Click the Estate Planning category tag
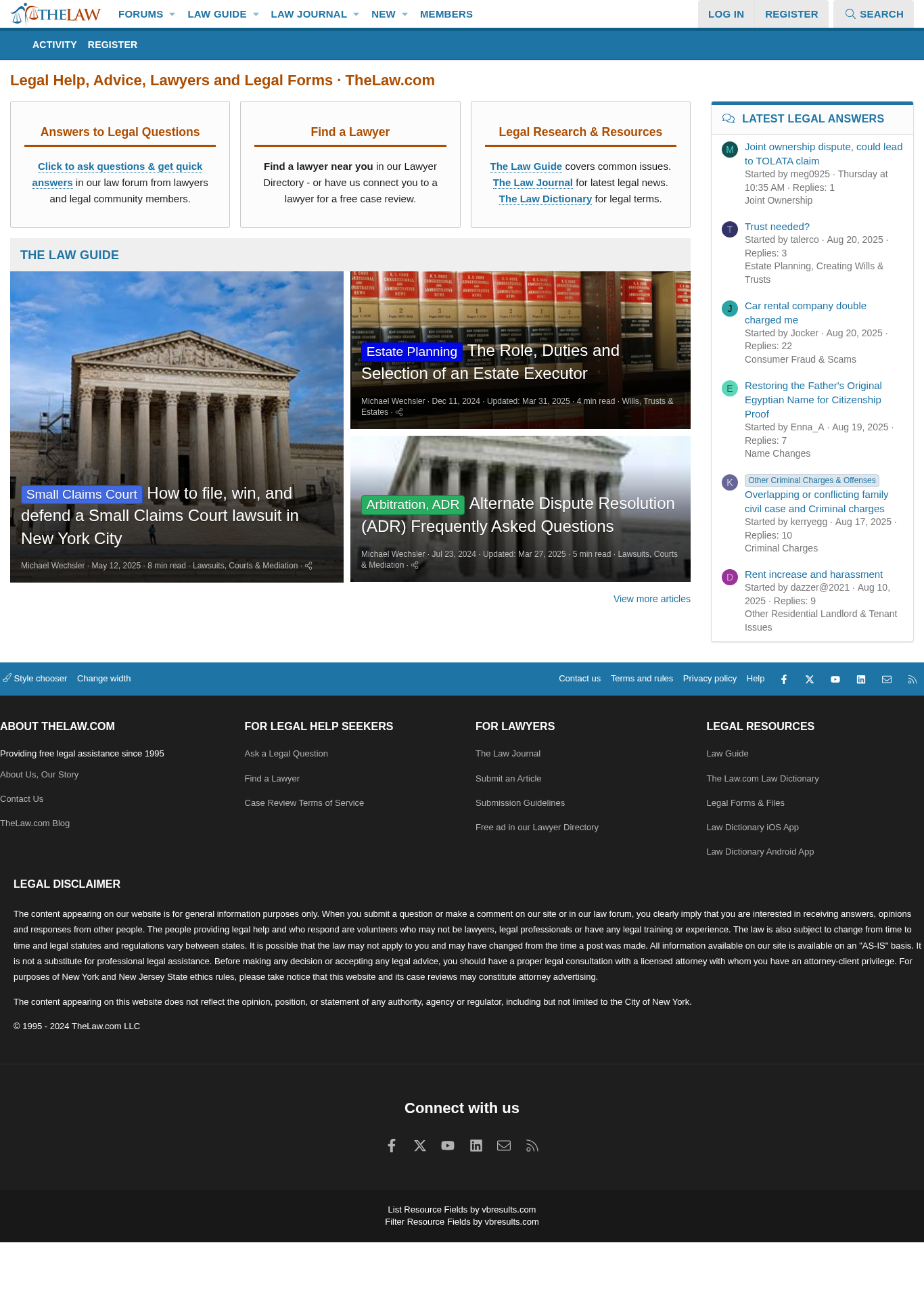 click(x=411, y=352)
